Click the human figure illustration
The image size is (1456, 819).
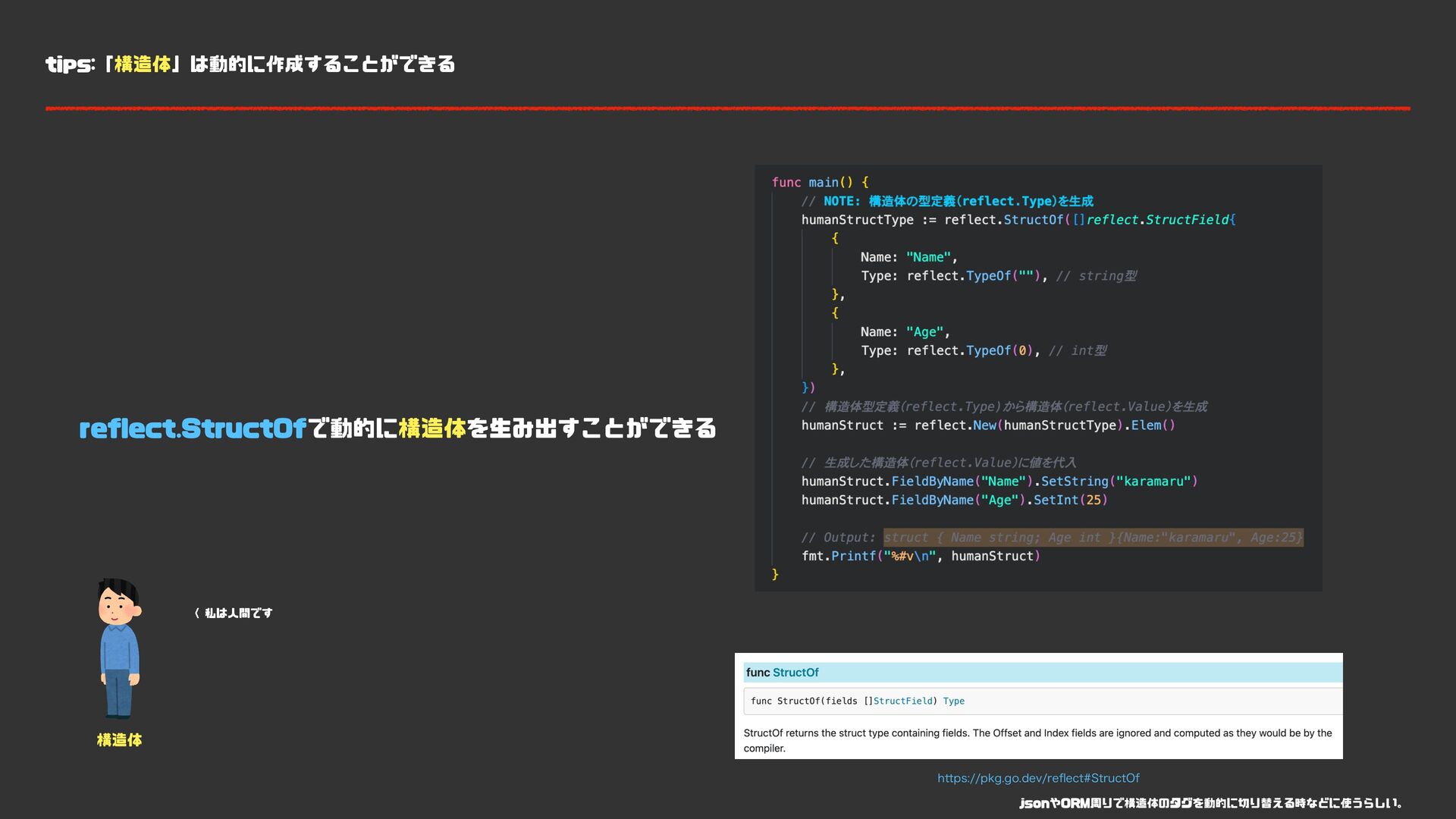tap(119, 648)
